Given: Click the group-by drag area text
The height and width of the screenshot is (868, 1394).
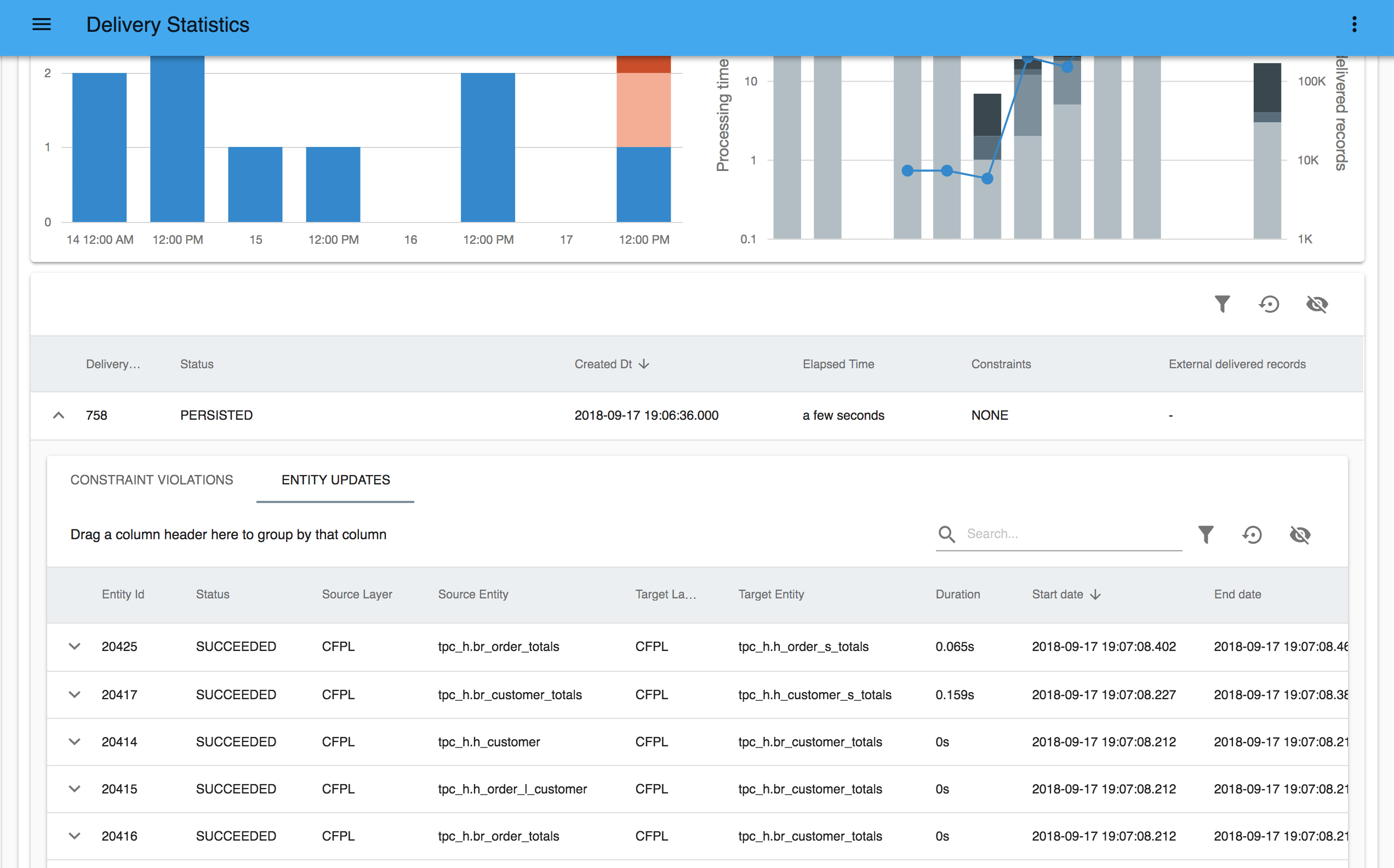Looking at the screenshot, I should pyautogui.click(x=228, y=534).
